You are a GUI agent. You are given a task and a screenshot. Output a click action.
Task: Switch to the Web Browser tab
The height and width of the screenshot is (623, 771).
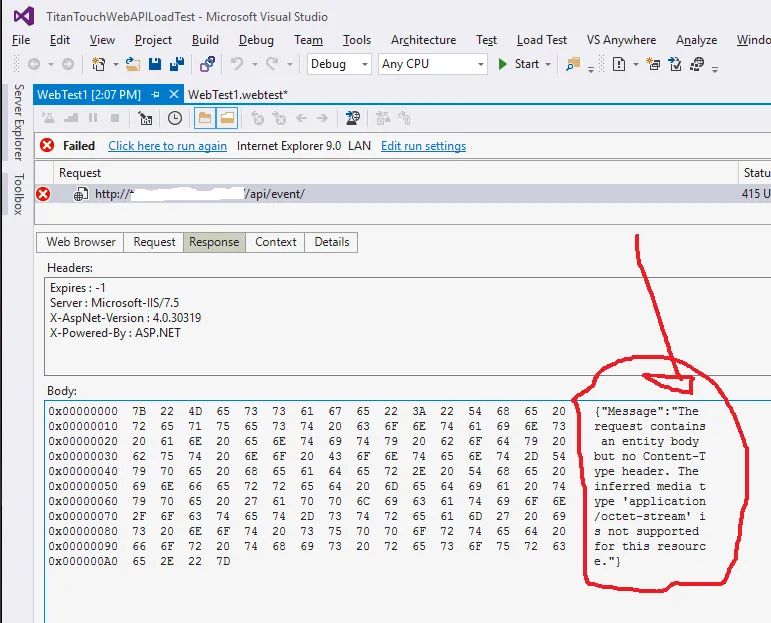[81, 242]
